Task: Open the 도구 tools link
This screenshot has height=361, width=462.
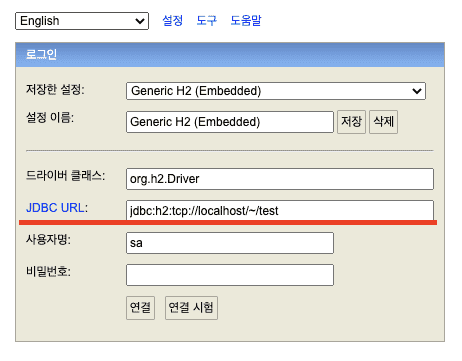Action: pos(206,21)
